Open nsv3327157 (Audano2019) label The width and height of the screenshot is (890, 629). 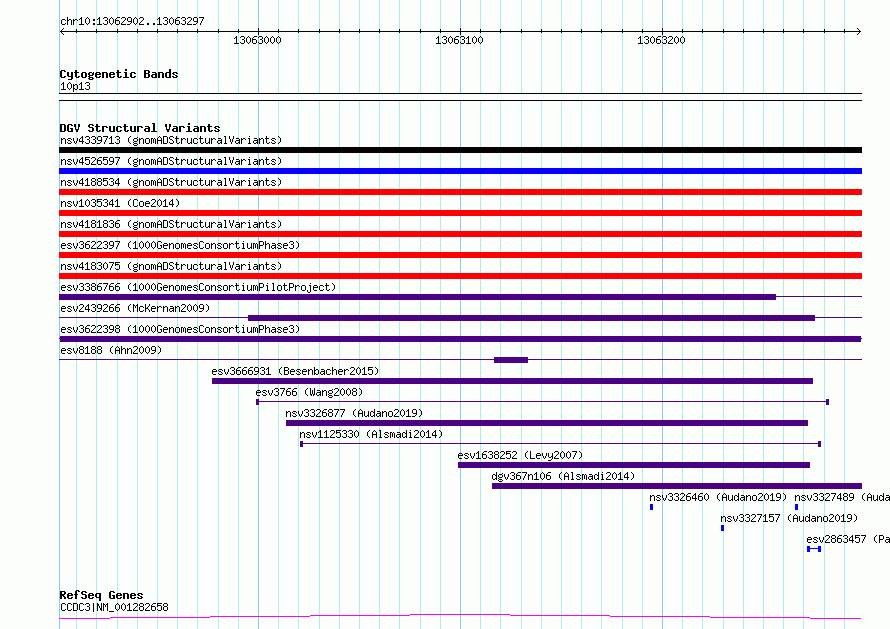pos(789,518)
